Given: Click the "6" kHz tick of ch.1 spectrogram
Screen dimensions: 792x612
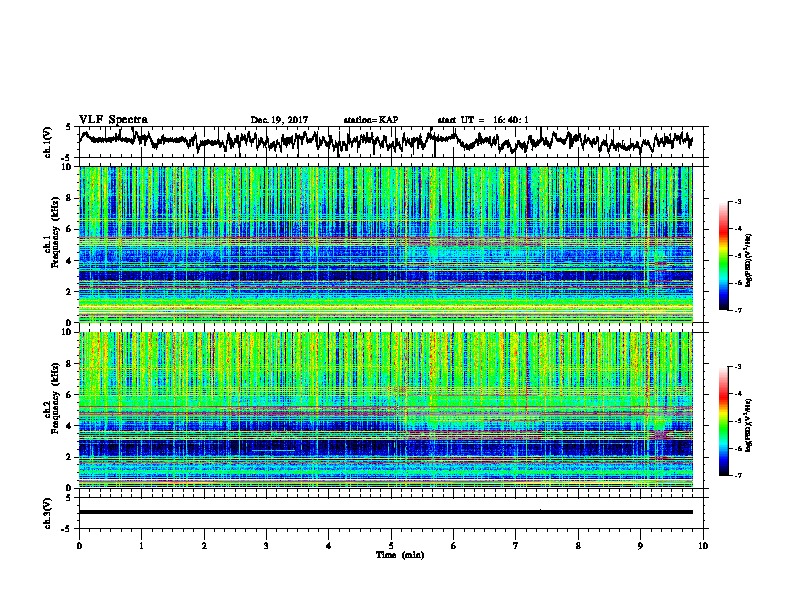Looking at the screenshot, I should (x=71, y=230).
